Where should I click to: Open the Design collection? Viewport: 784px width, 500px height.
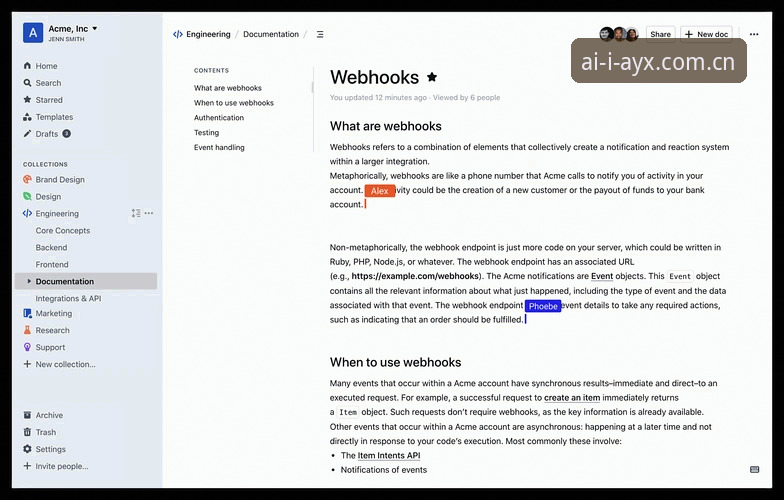click(48, 196)
